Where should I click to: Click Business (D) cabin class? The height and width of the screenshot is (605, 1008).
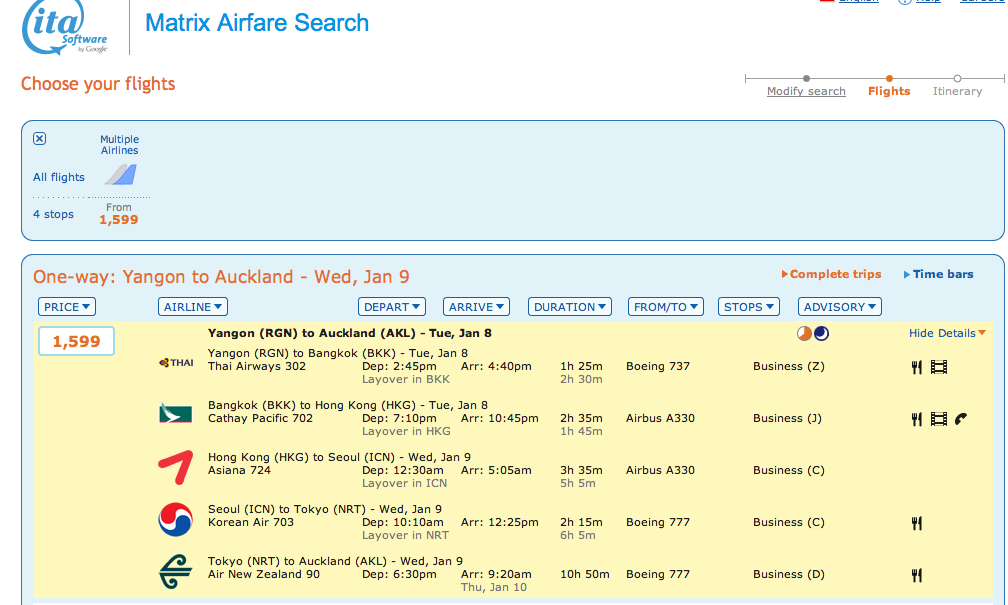[x=789, y=575]
